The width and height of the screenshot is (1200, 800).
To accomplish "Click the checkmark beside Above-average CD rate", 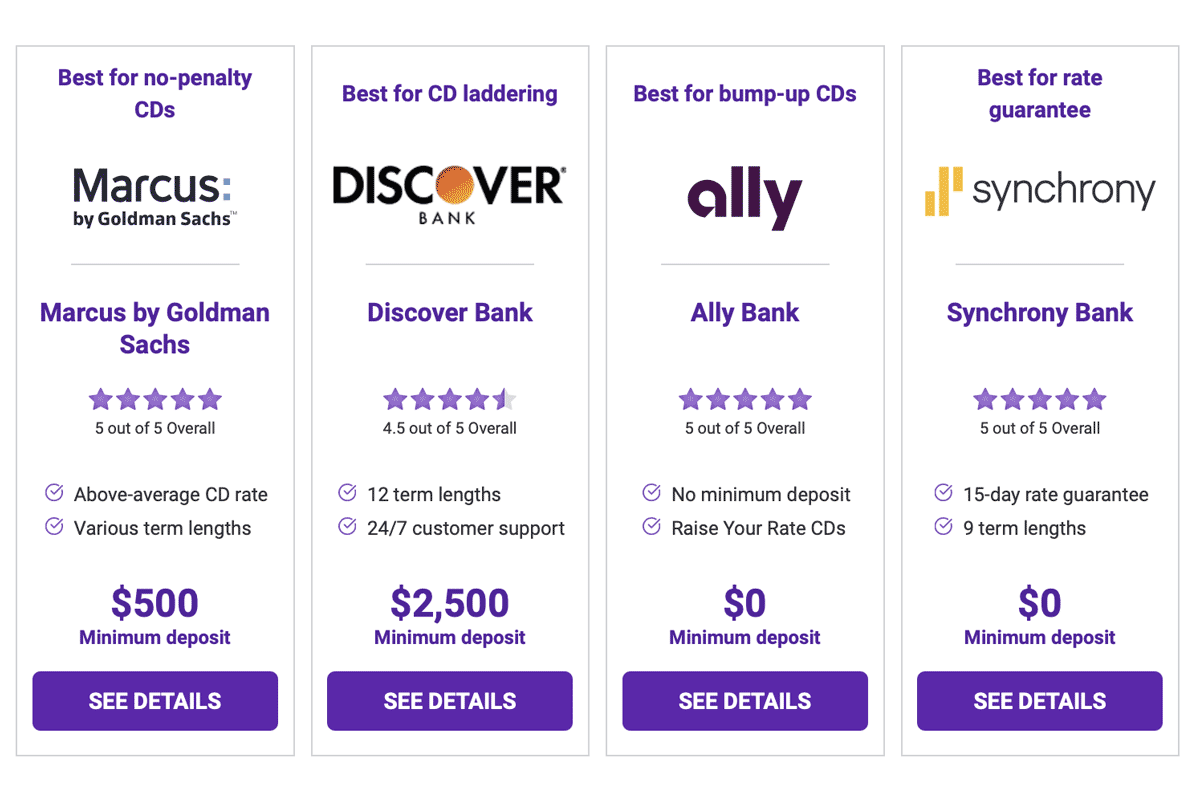I will coord(53,493).
